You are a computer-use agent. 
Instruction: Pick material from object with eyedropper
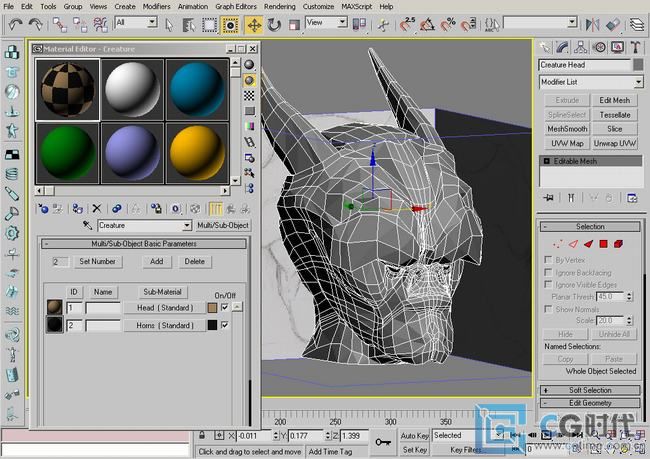coord(87,225)
